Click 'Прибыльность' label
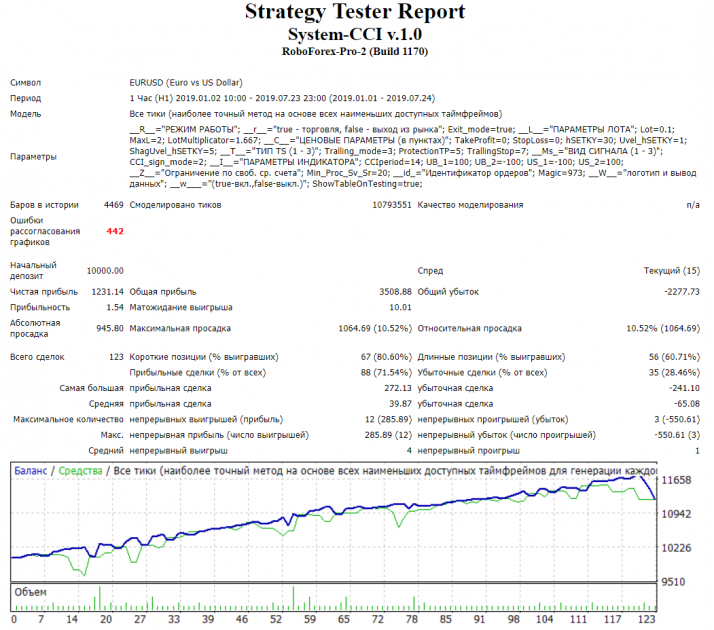This screenshot has width=714, height=630. coord(40,307)
